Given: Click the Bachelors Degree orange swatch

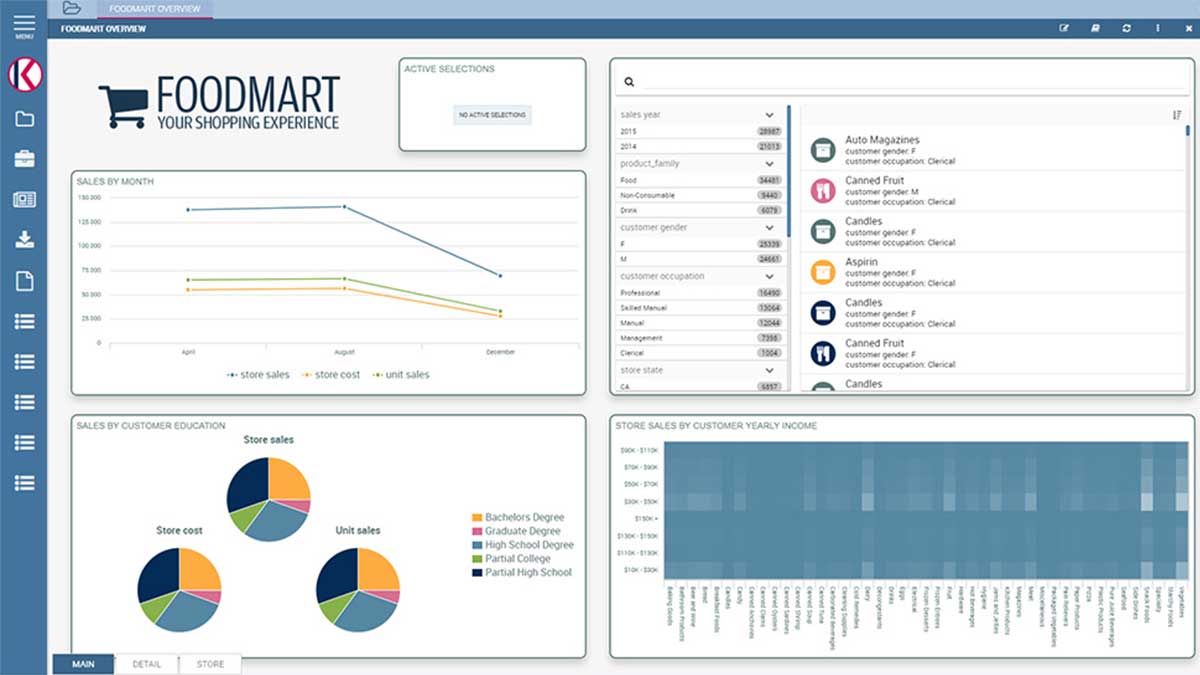Looking at the screenshot, I should [x=477, y=517].
